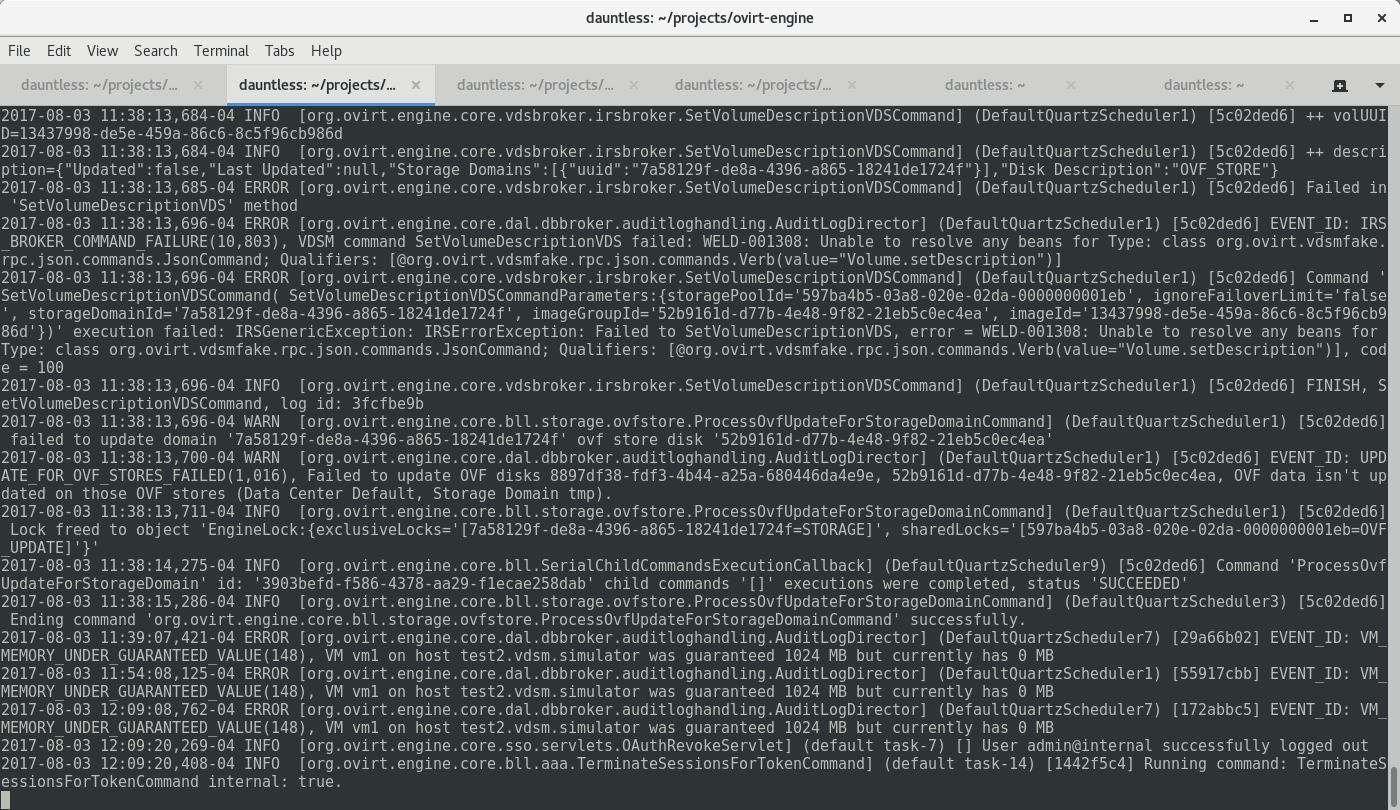This screenshot has width=1400, height=810.
Task: Switch to the third terminal tab
Action: click(535, 85)
